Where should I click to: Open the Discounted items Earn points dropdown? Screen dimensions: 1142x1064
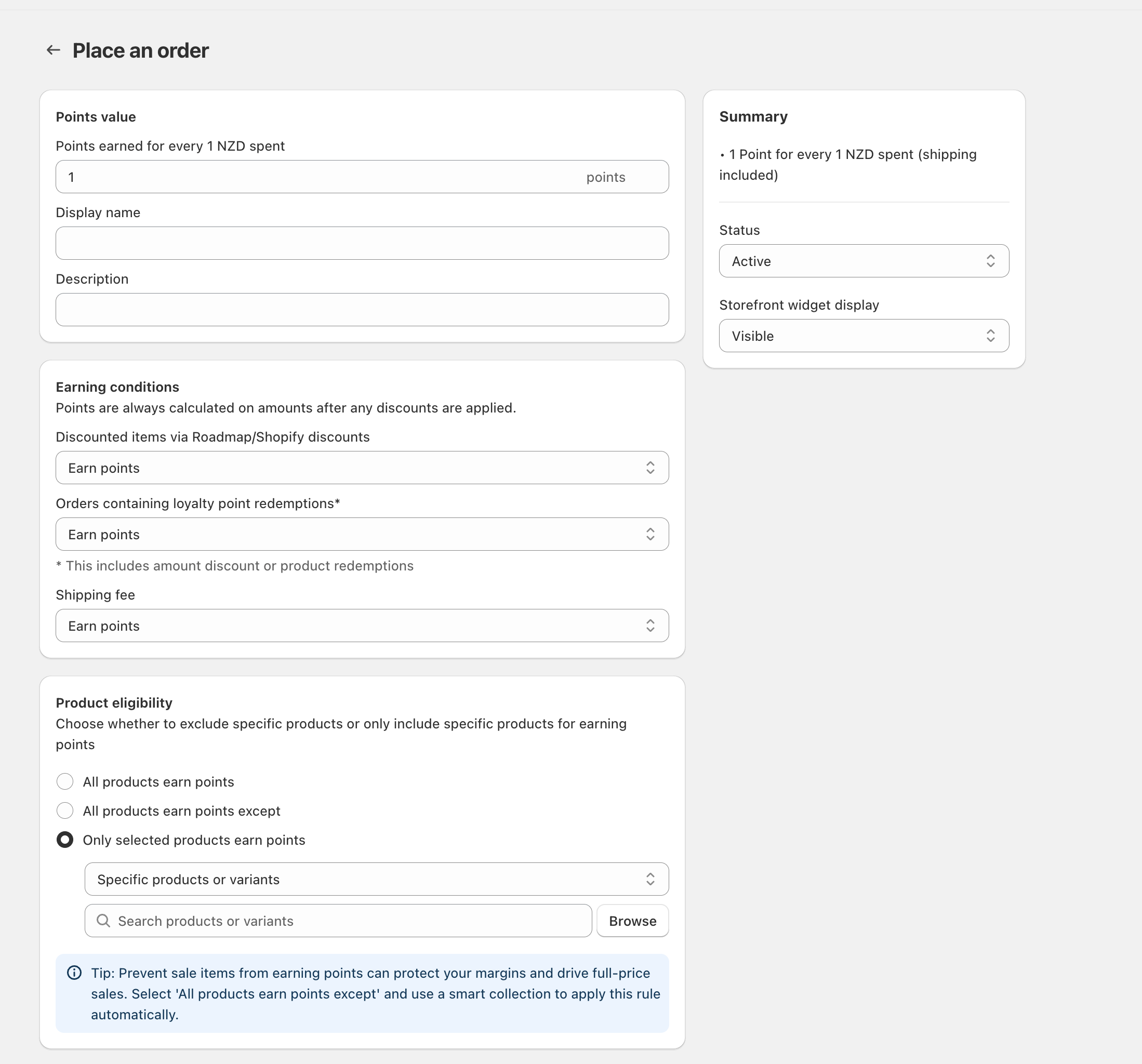coord(362,468)
